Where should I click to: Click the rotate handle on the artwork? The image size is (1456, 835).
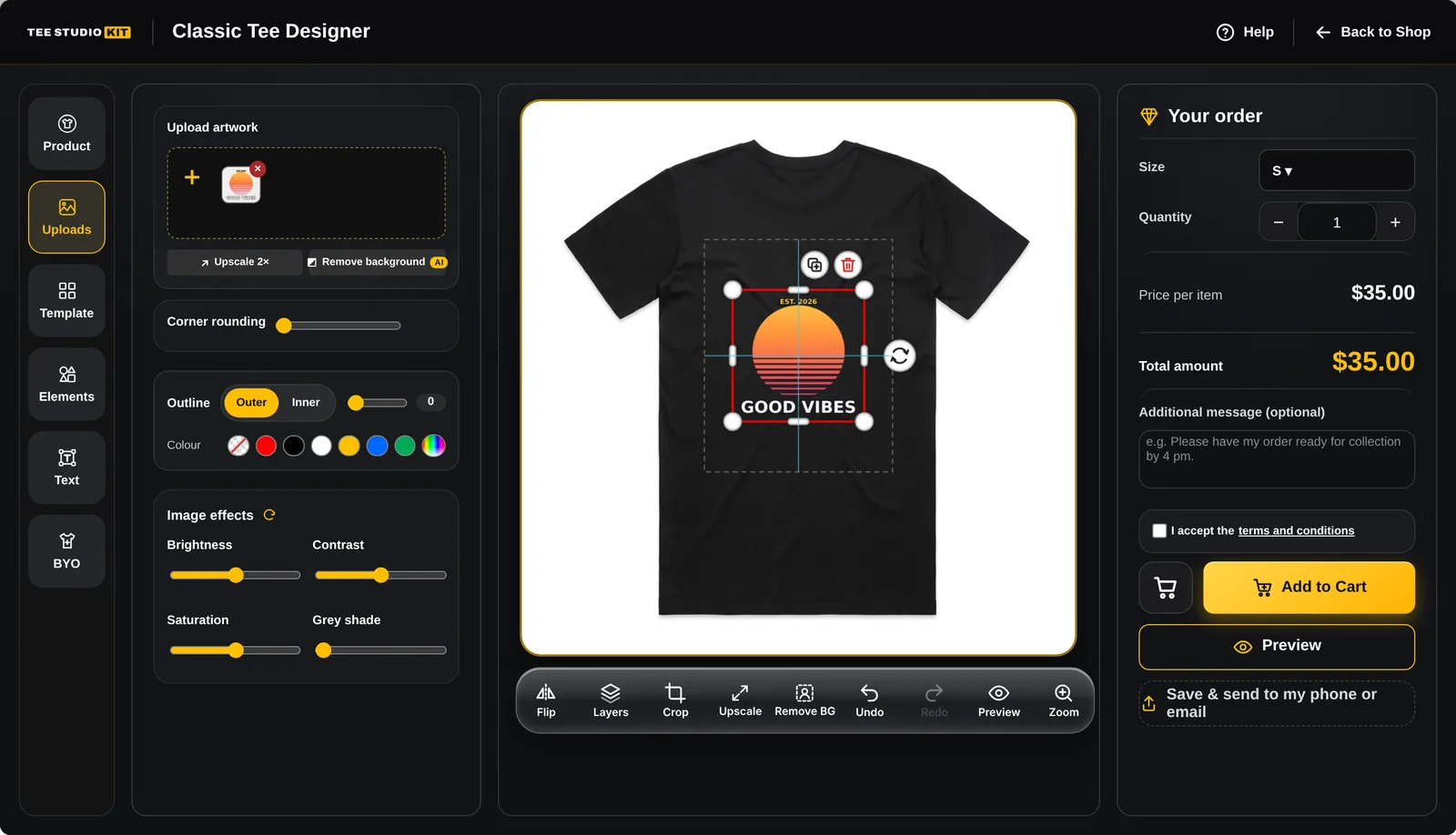(x=900, y=356)
